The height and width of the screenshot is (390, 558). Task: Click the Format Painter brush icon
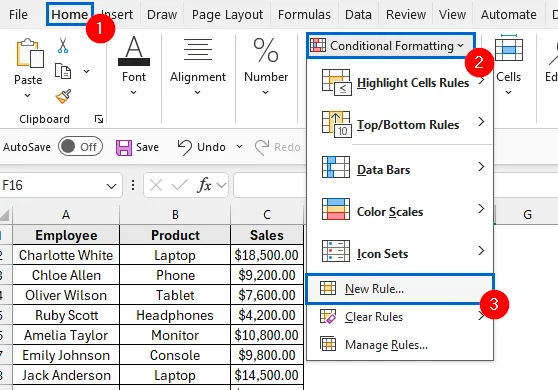tap(63, 96)
